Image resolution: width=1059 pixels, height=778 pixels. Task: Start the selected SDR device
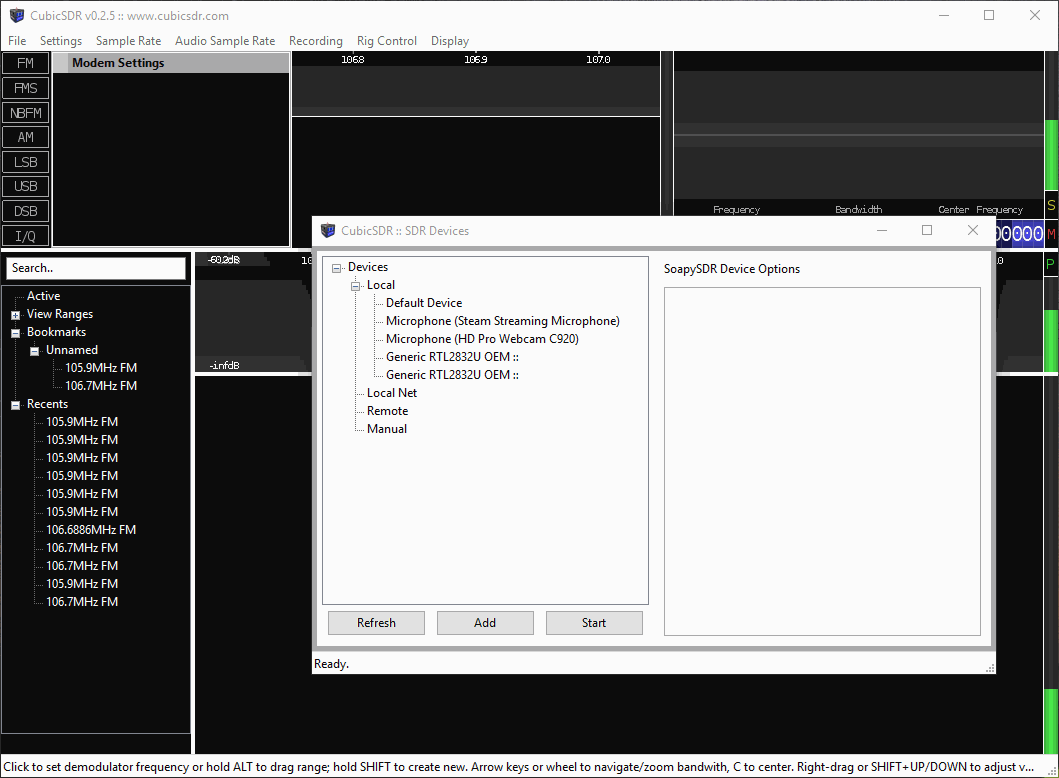click(594, 622)
